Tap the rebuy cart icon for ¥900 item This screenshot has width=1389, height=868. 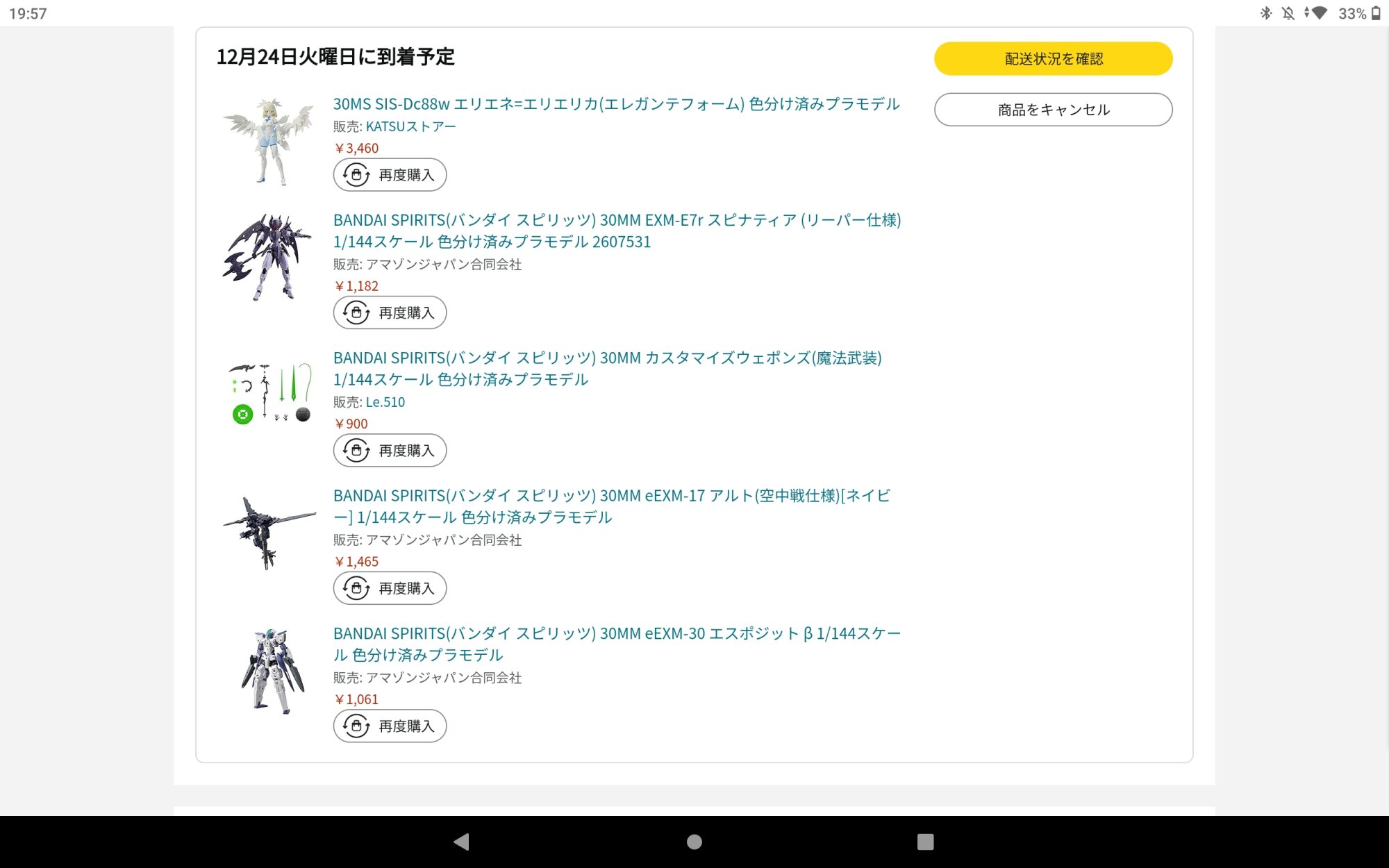click(x=356, y=451)
